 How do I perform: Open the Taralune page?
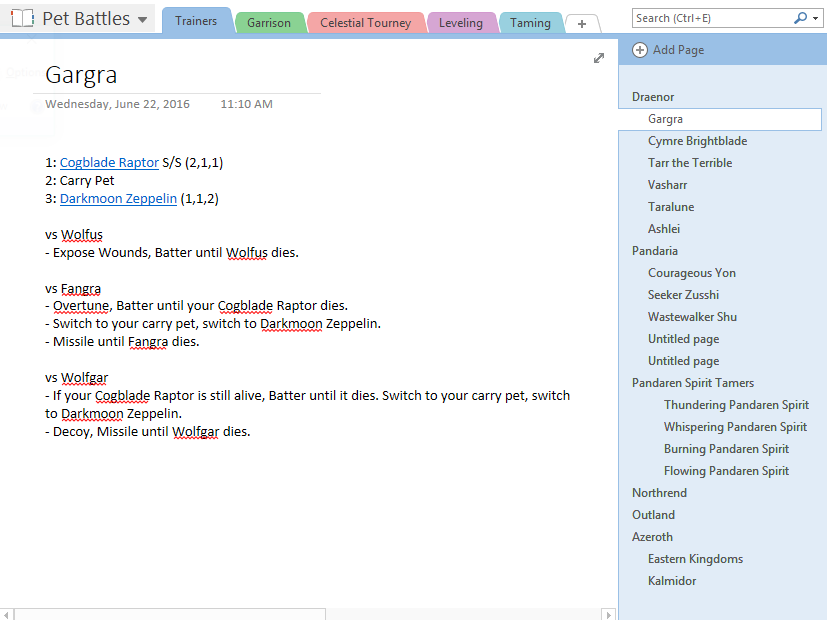671,207
